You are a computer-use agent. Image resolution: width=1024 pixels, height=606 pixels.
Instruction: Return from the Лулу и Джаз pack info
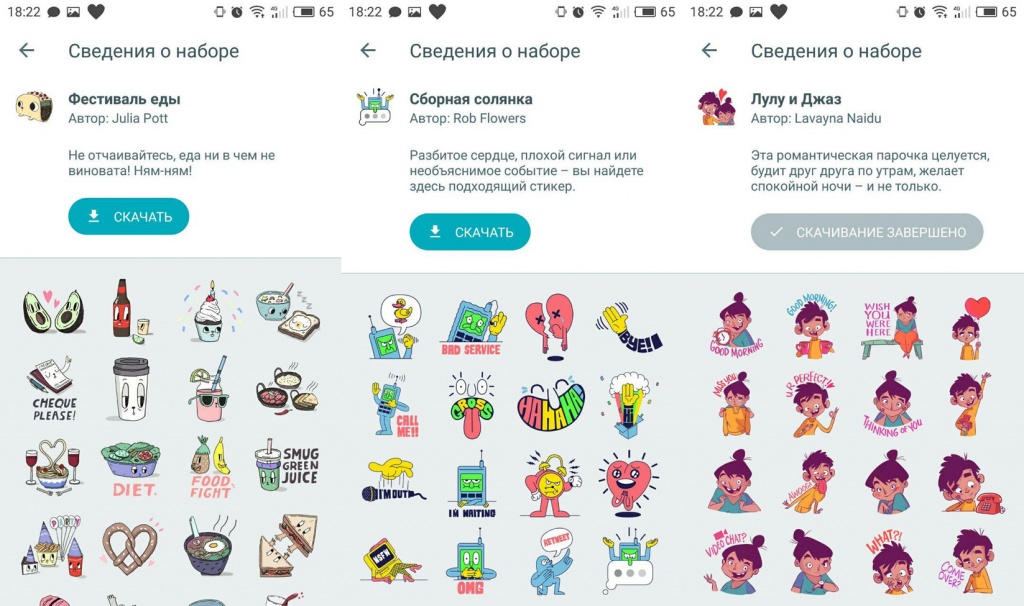point(709,50)
